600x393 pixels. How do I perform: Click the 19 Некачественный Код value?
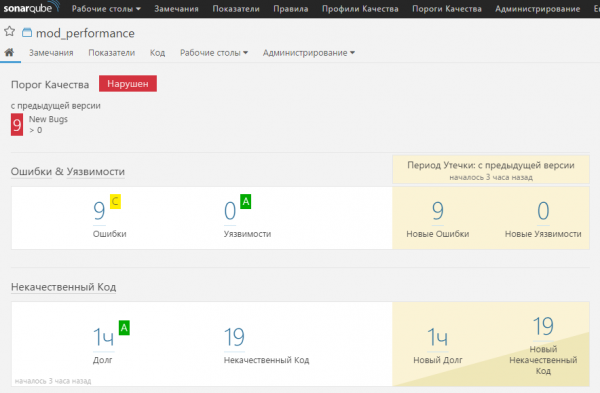pos(234,337)
